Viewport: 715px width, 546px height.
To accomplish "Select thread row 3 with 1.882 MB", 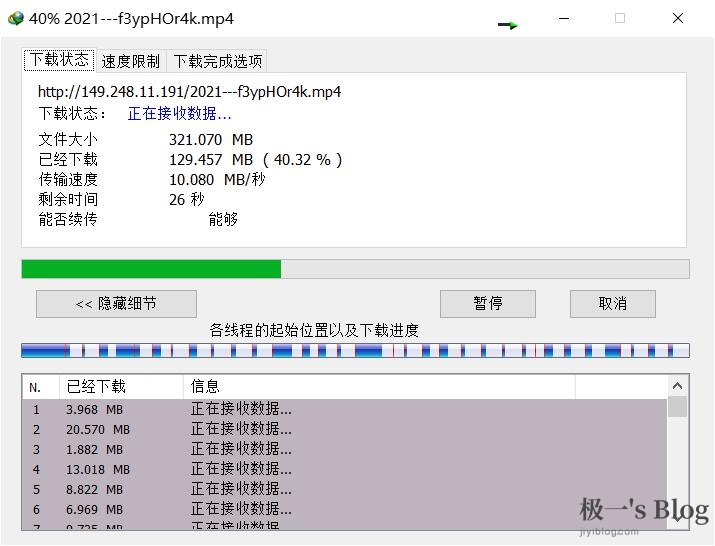I will pos(345,449).
